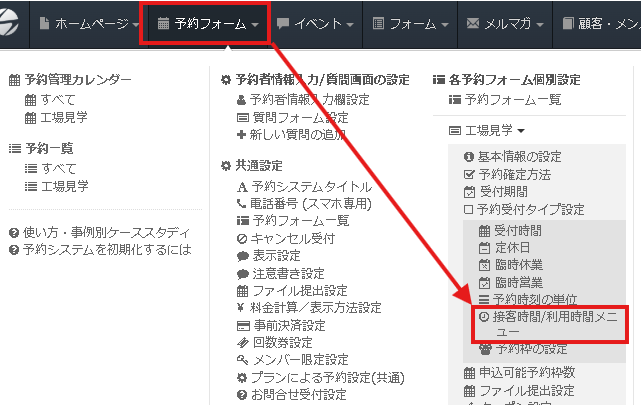Click calendar icon beside 予約管理カレンダー heading
Screen dimensions: 641x405
tap(14, 80)
